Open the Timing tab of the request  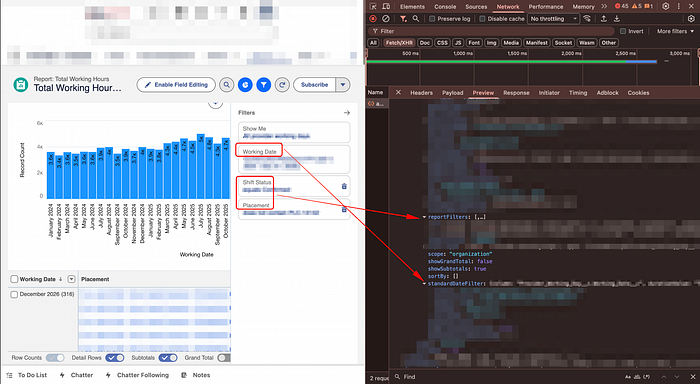578,93
